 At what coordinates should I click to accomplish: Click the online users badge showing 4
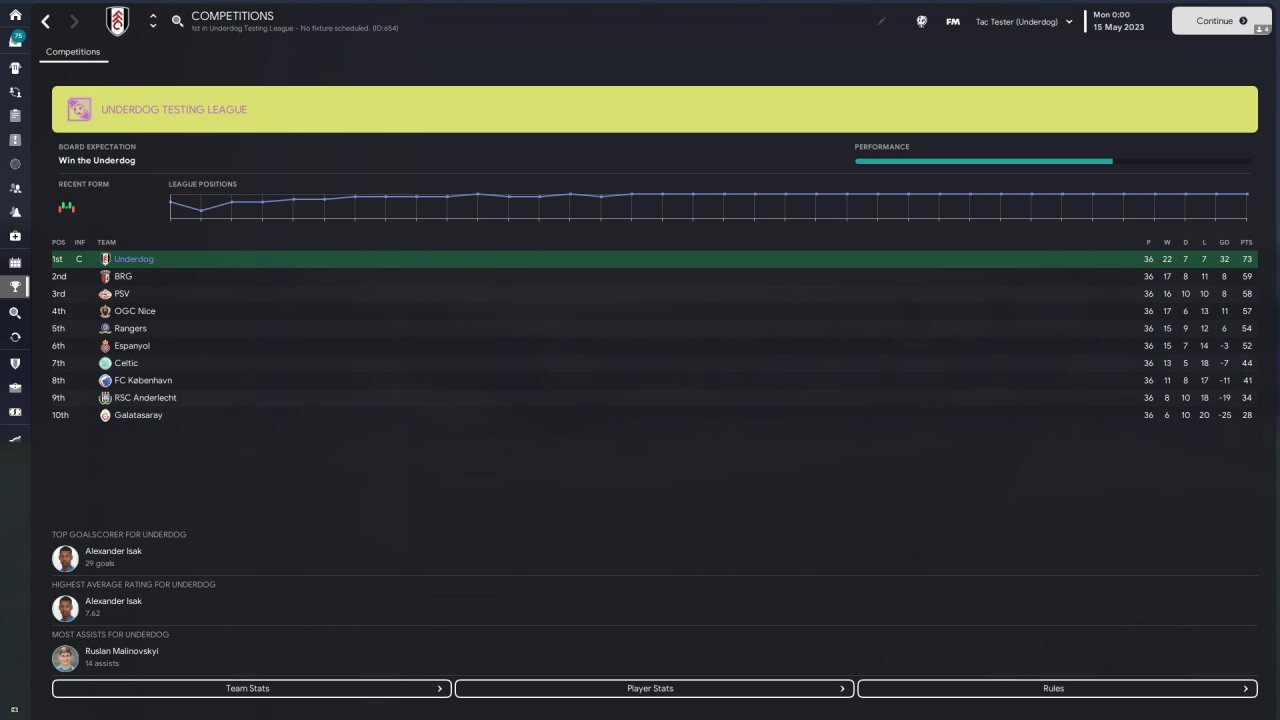[1262, 30]
